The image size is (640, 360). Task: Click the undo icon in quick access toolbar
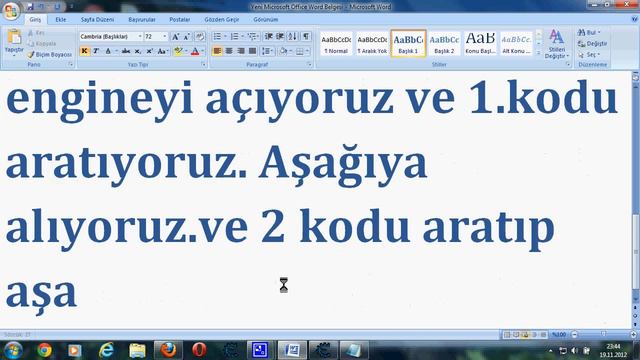point(42,7)
